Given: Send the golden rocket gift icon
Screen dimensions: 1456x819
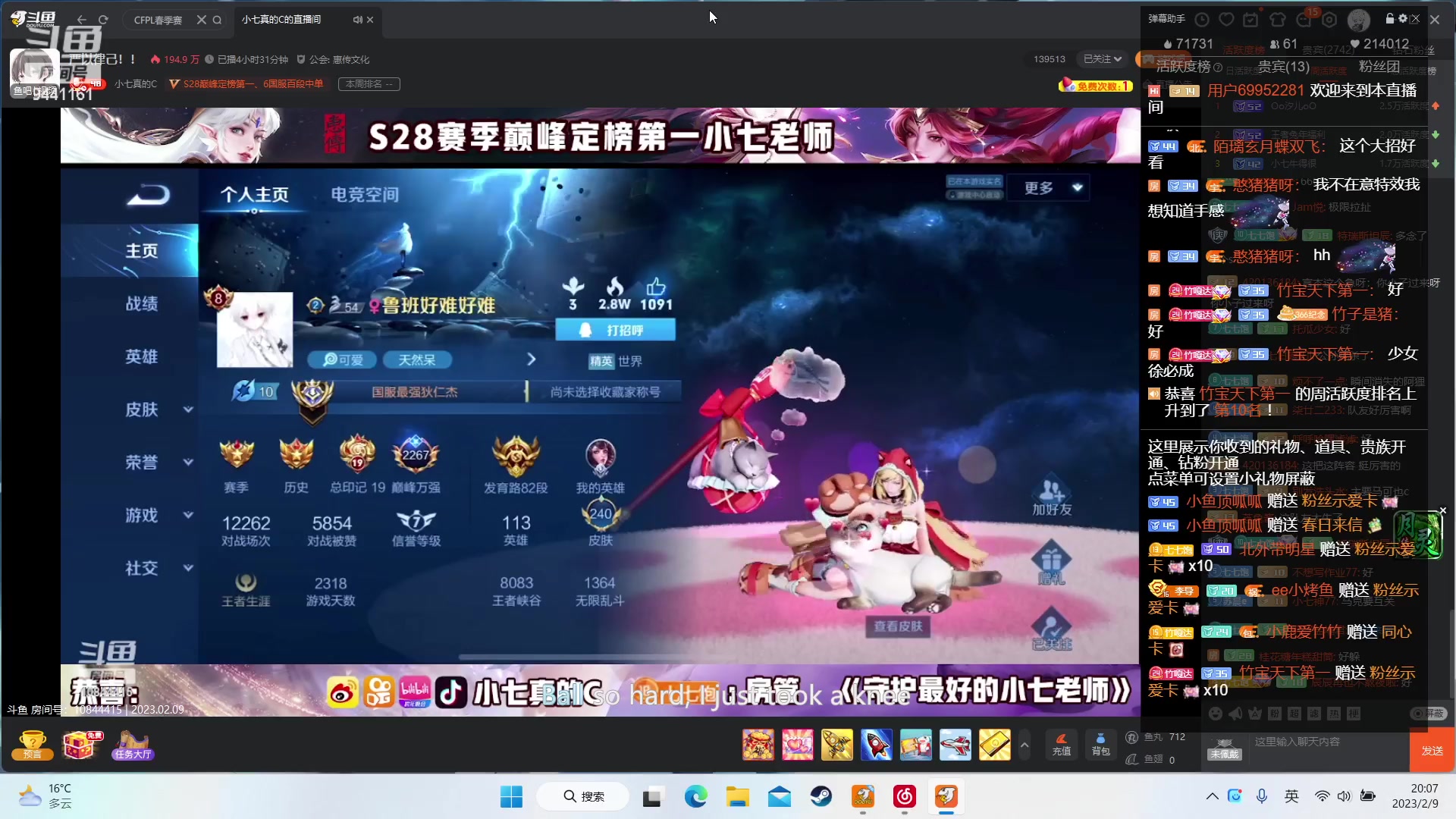Looking at the screenshot, I should click(x=837, y=745).
